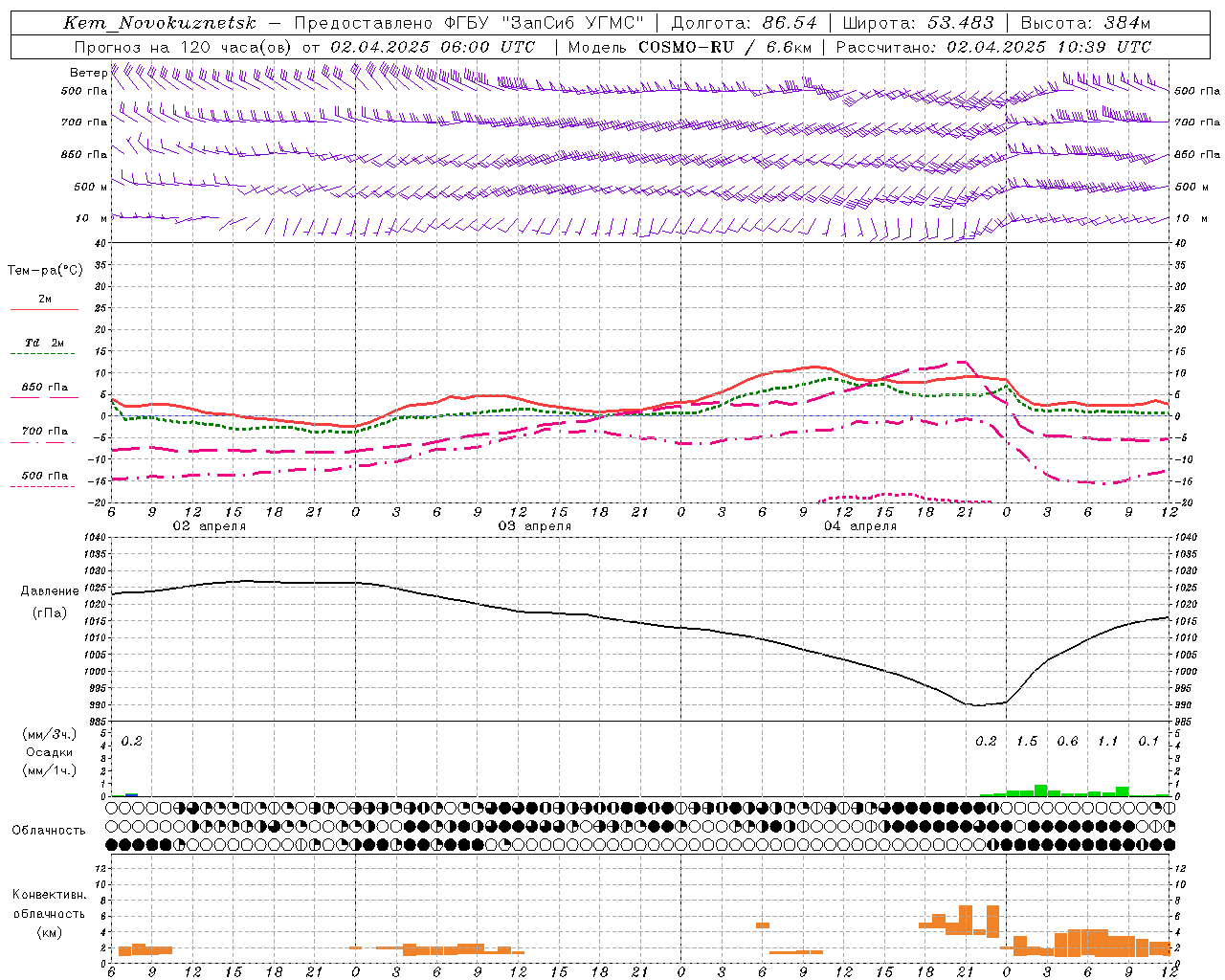
Task: Click the tallest green precipitation bar
Action: 1040,791
